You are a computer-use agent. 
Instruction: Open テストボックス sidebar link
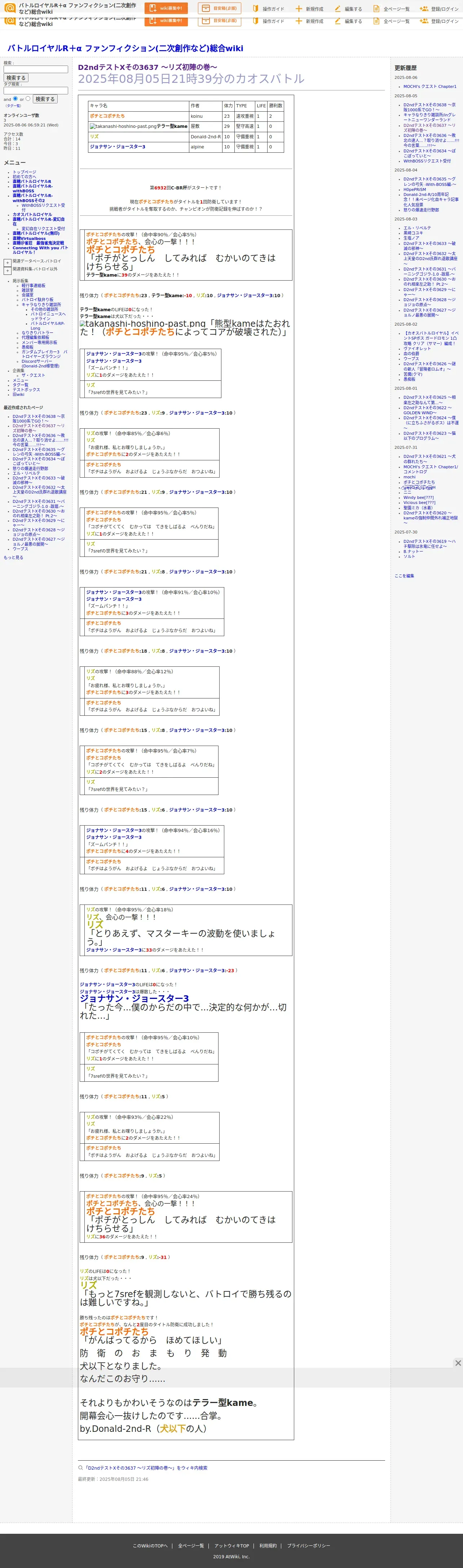click(26, 389)
